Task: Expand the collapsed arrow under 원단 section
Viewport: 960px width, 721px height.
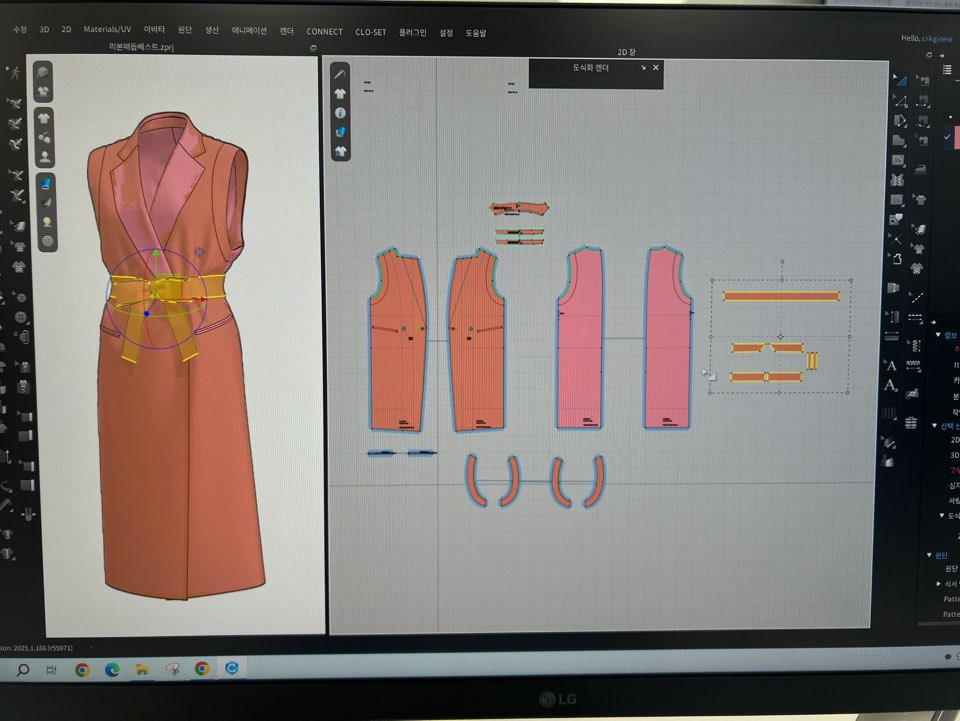Action: 938,583
